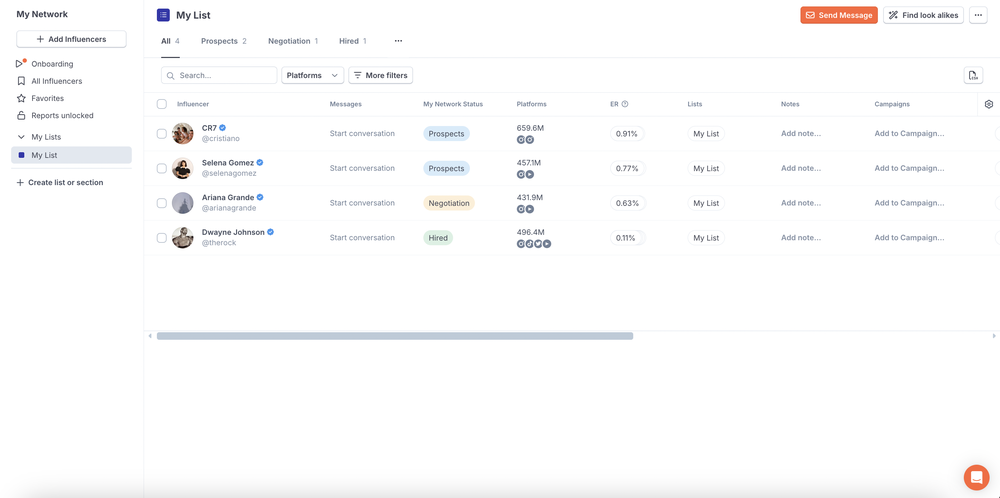This screenshot has height=498, width=1000.
Task: Tick the checkbox for Ariana Grande
Action: click(x=162, y=203)
